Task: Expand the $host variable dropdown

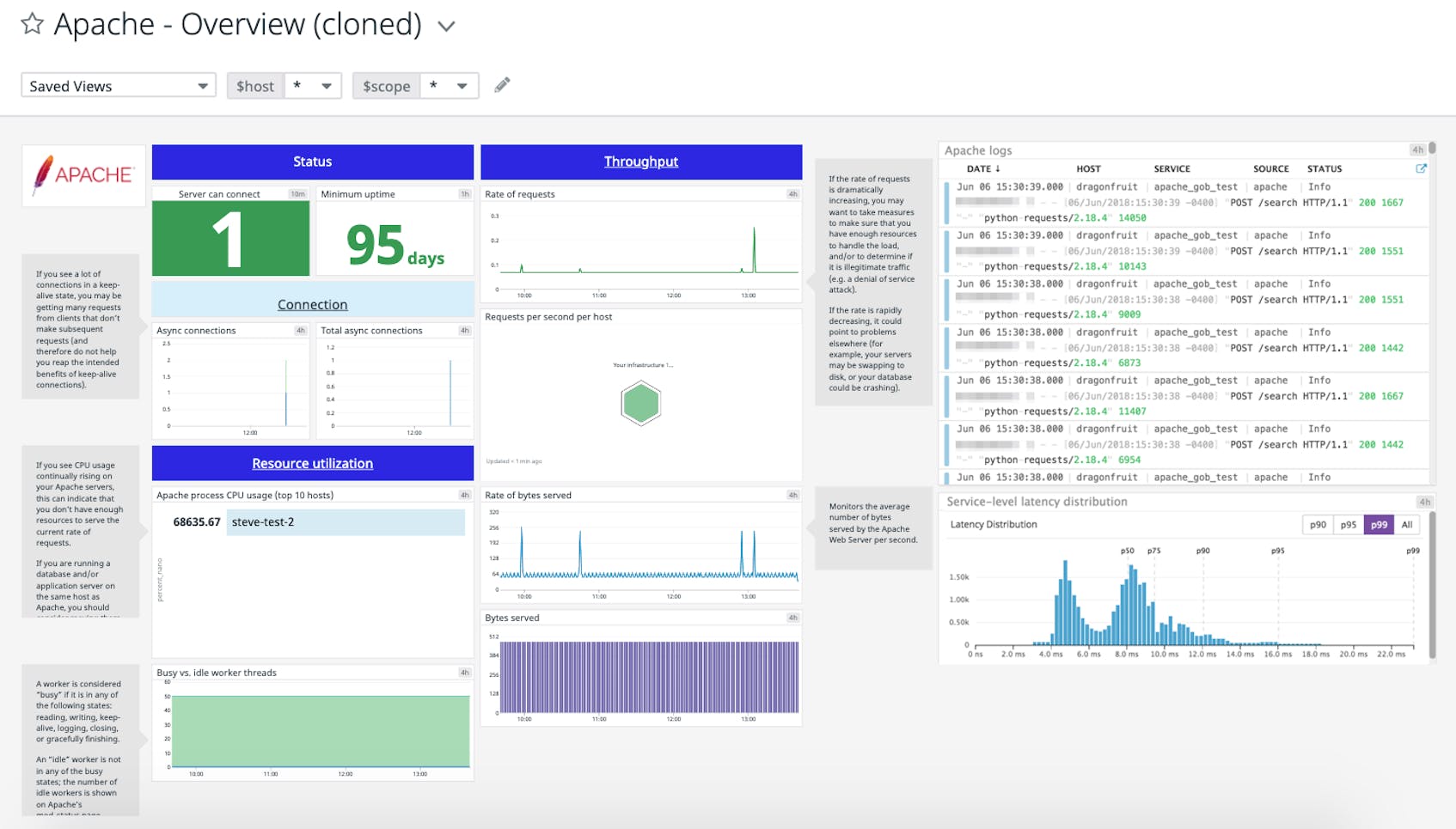Action: 327,85
